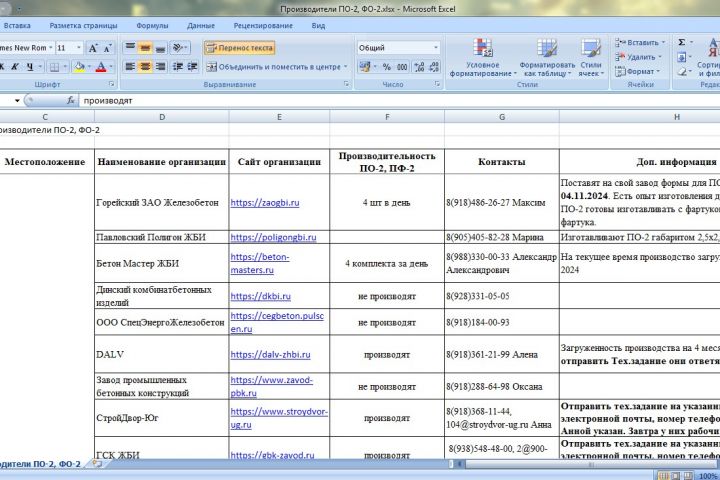Align text to top of cell
The height and width of the screenshot is (480, 720).
130,47
